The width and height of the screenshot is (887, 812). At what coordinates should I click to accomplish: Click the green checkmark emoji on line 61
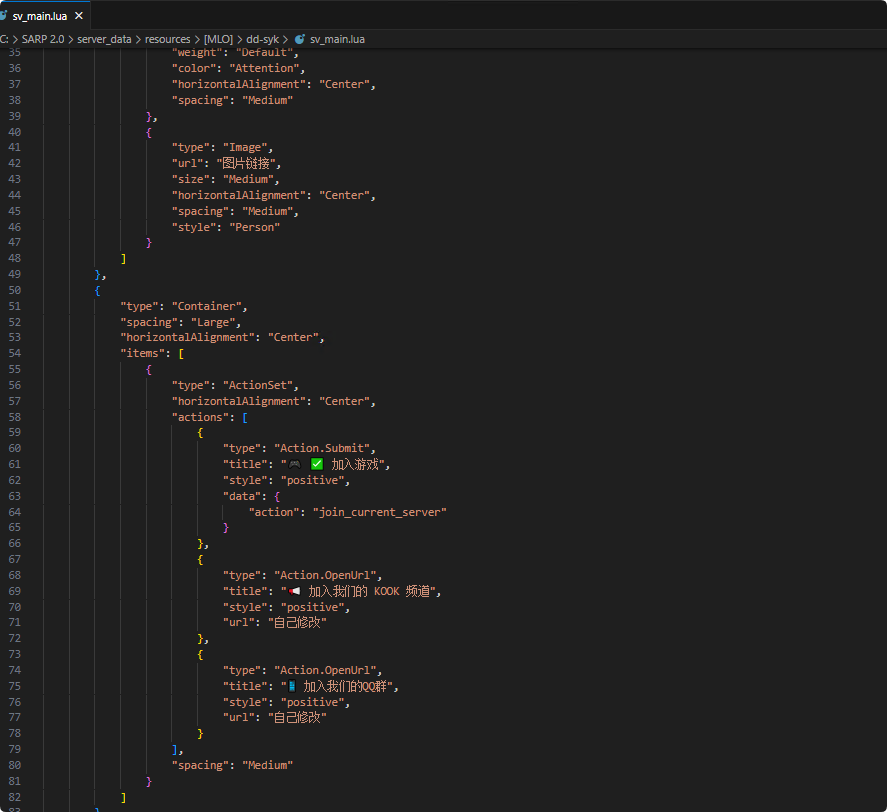(x=317, y=464)
